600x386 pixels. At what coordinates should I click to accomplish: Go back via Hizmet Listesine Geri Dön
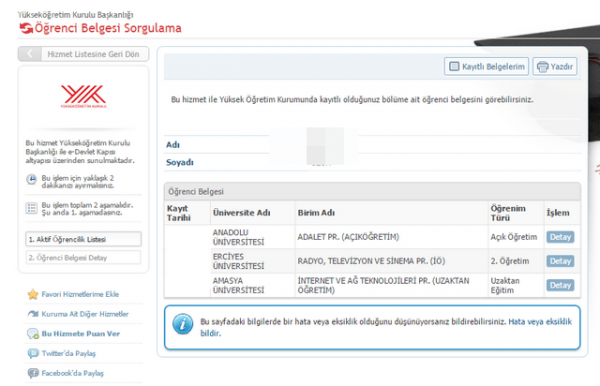pyautogui.click(x=83, y=54)
